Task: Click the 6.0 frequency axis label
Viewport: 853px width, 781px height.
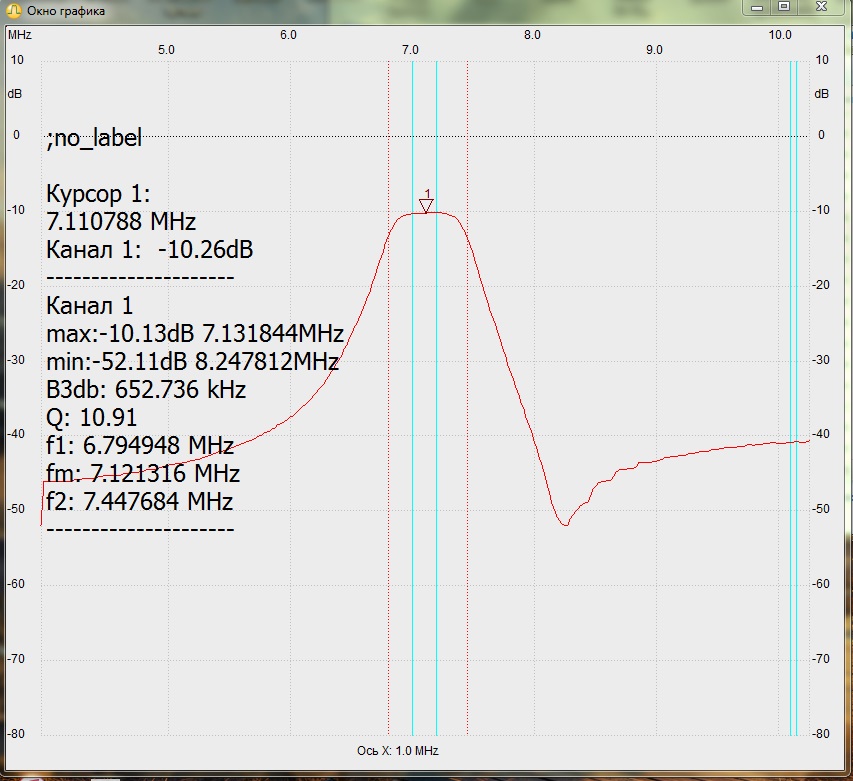Action: [288, 35]
